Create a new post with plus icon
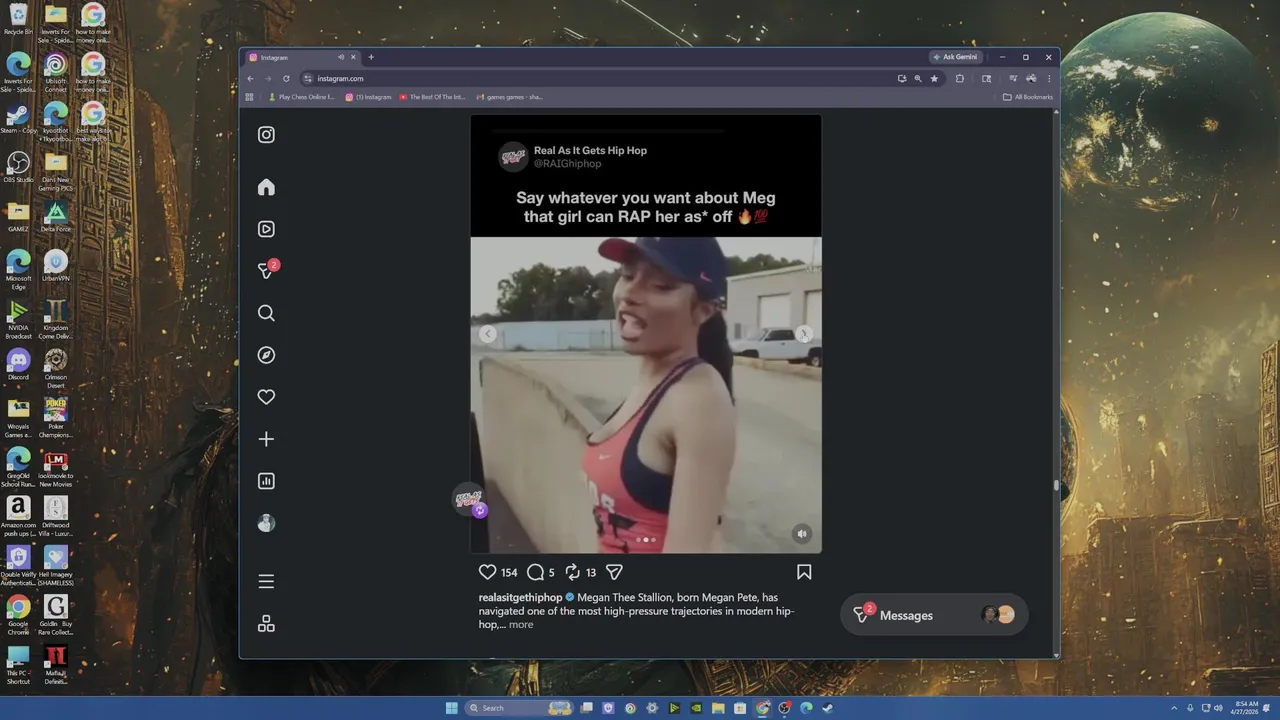 tap(266, 439)
